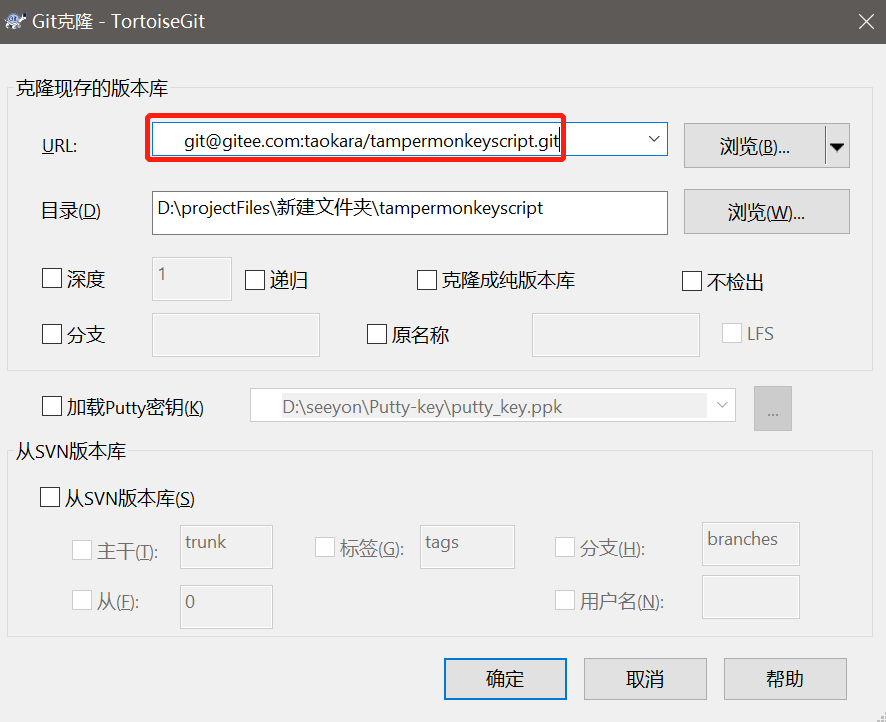The image size is (886, 722).
Task: Tick the 从SVN版本库(S) checkbox
Action: pyautogui.click(x=50, y=498)
